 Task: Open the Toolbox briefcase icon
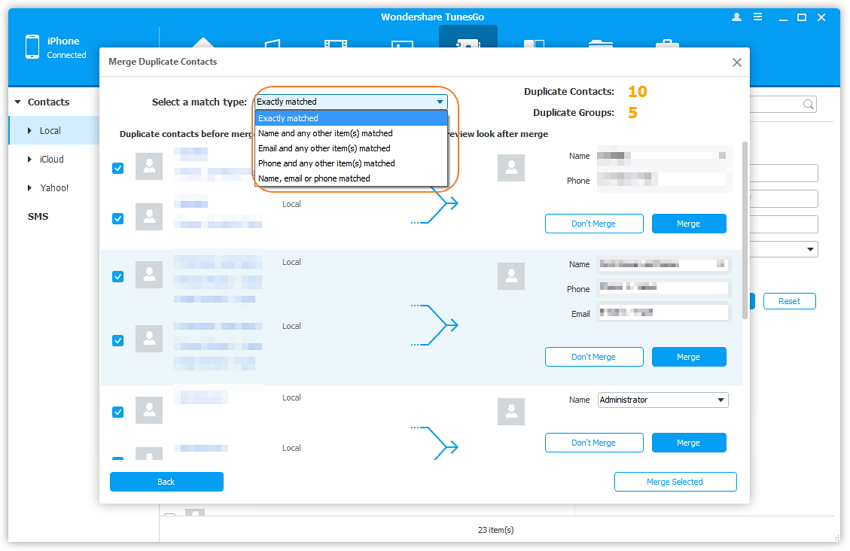point(666,46)
